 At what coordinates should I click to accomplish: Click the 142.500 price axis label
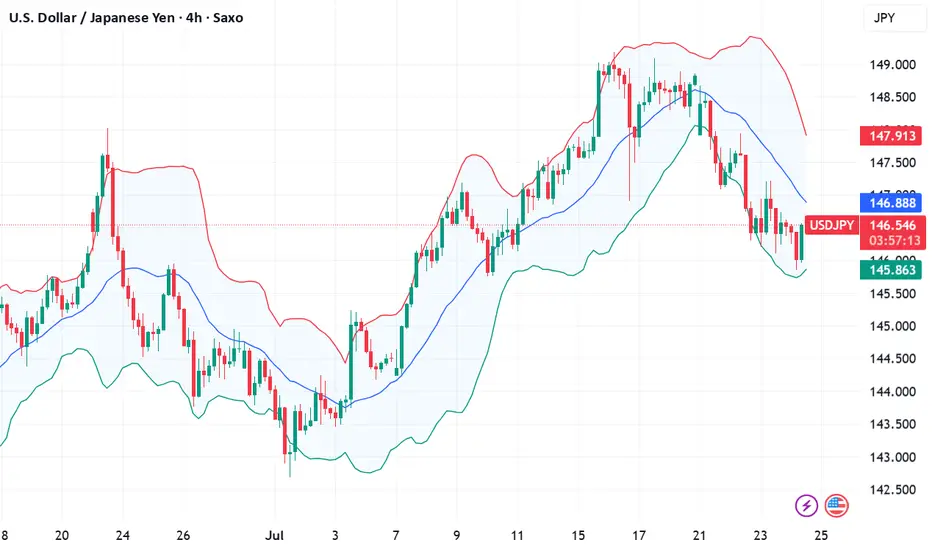892,490
